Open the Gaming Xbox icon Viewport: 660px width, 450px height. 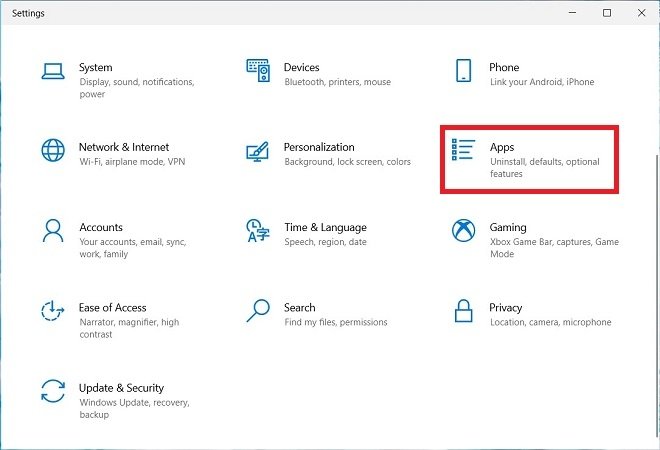[x=463, y=231]
